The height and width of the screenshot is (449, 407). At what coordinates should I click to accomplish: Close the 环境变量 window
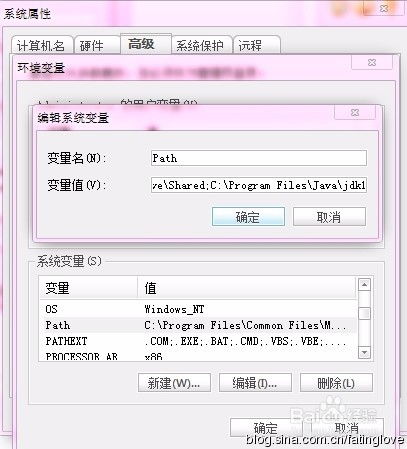pyautogui.click(x=372, y=62)
